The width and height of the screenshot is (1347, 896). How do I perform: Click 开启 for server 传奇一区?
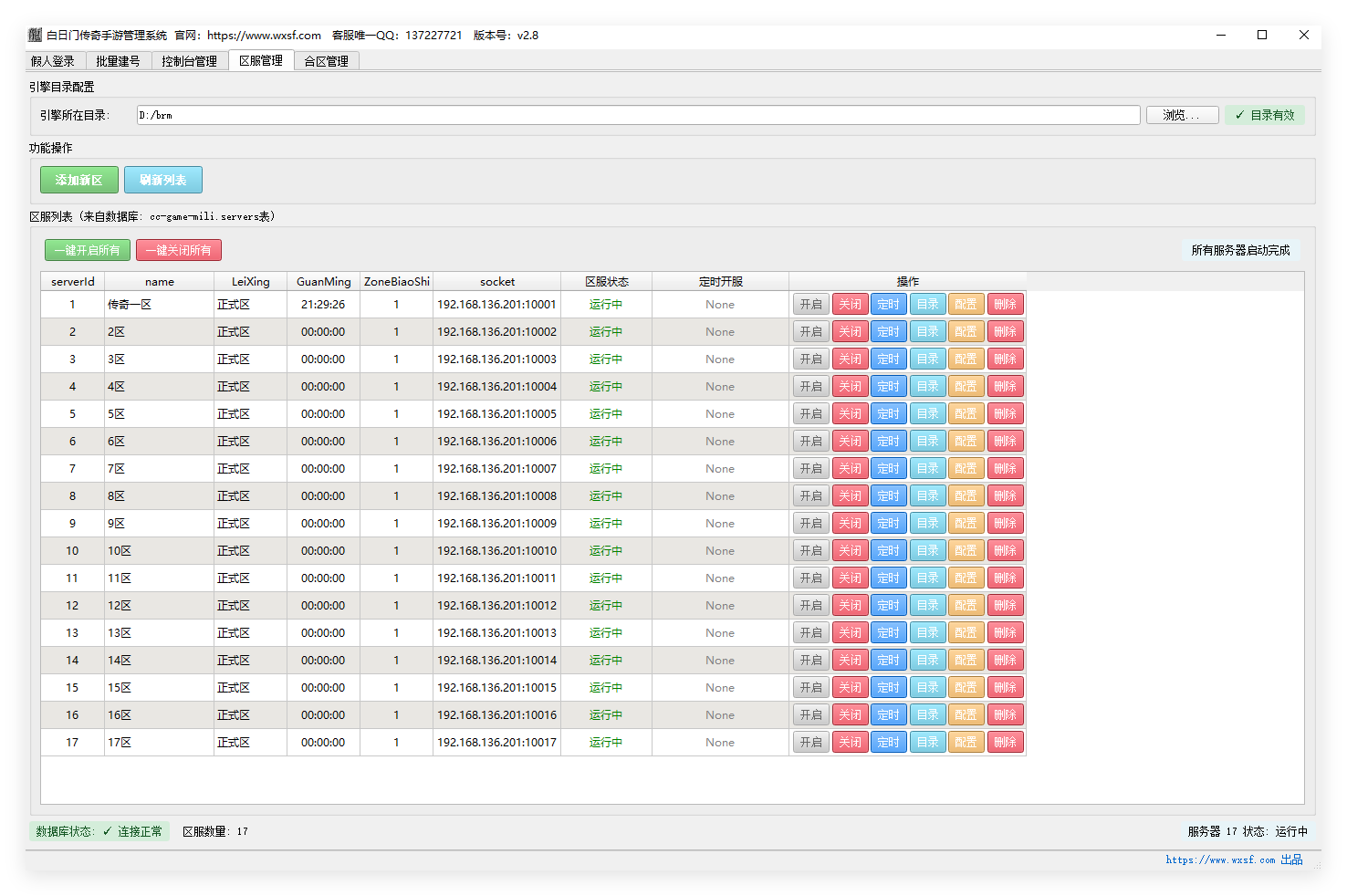(810, 305)
